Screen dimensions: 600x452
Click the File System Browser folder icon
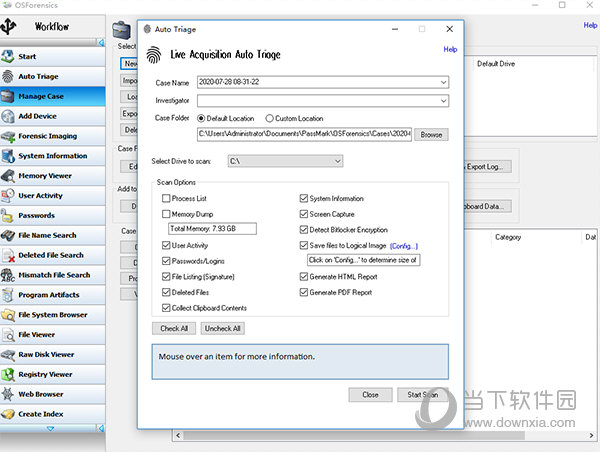(x=8, y=315)
